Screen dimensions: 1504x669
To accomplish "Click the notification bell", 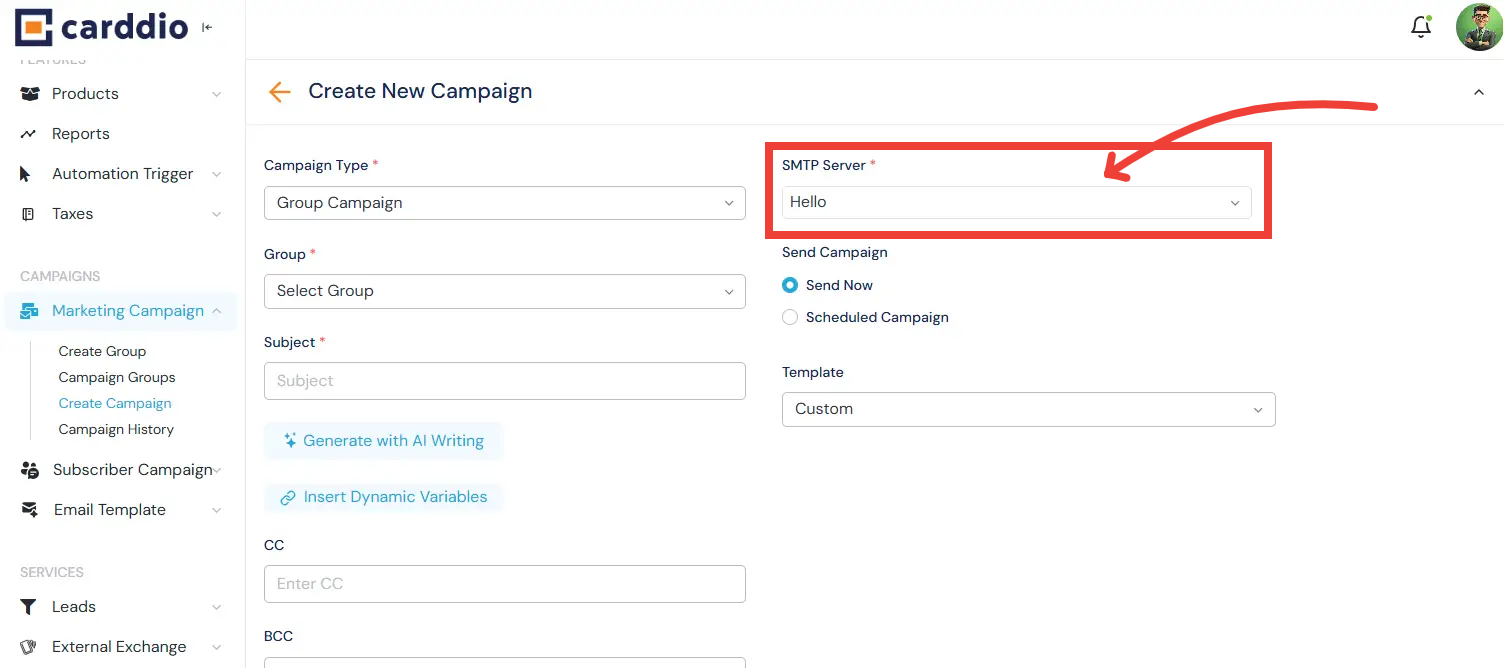I will click(1421, 27).
